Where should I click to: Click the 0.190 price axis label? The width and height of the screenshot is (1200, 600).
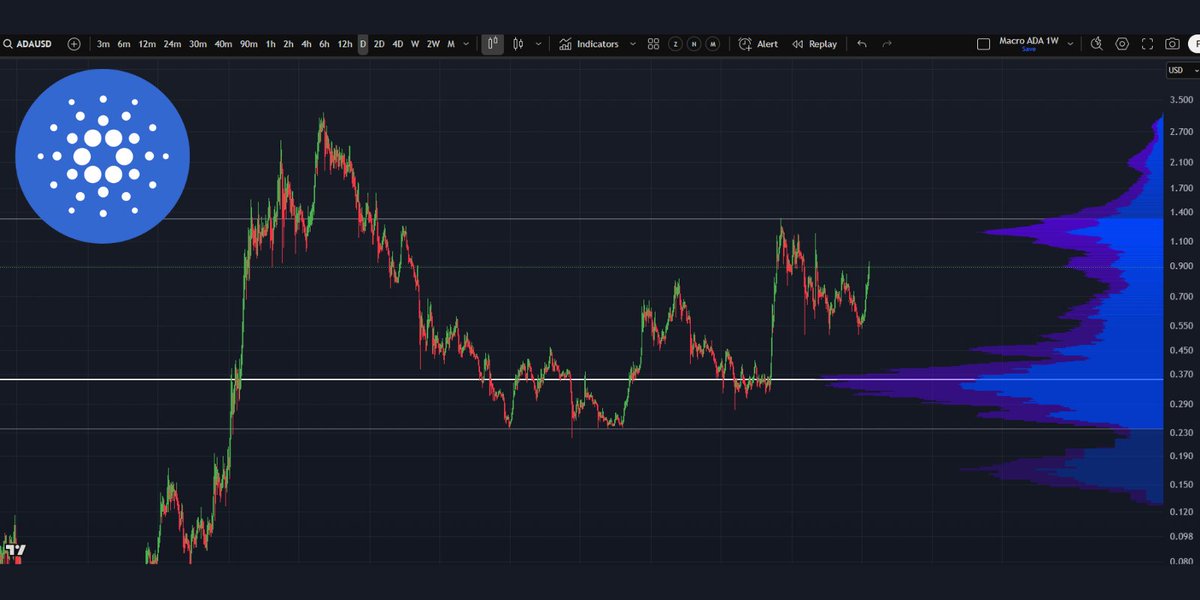point(1181,456)
